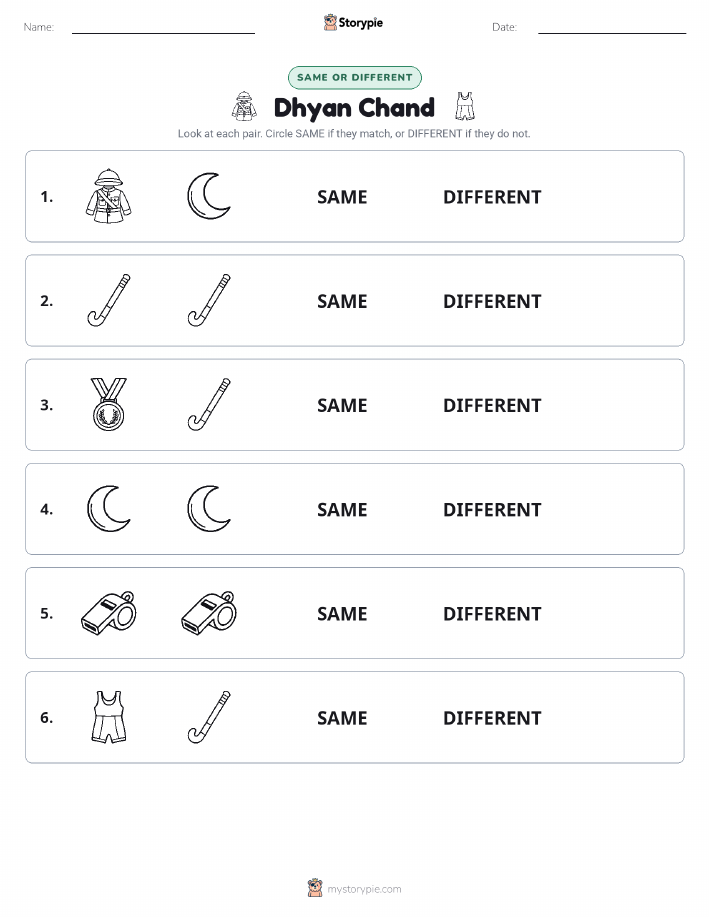
Task: Click the left crescent moon in row 4
Action: [x=109, y=508]
